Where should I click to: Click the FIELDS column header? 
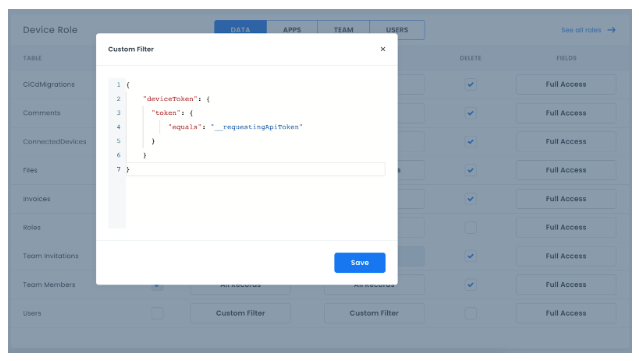pyautogui.click(x=566, y=58)
